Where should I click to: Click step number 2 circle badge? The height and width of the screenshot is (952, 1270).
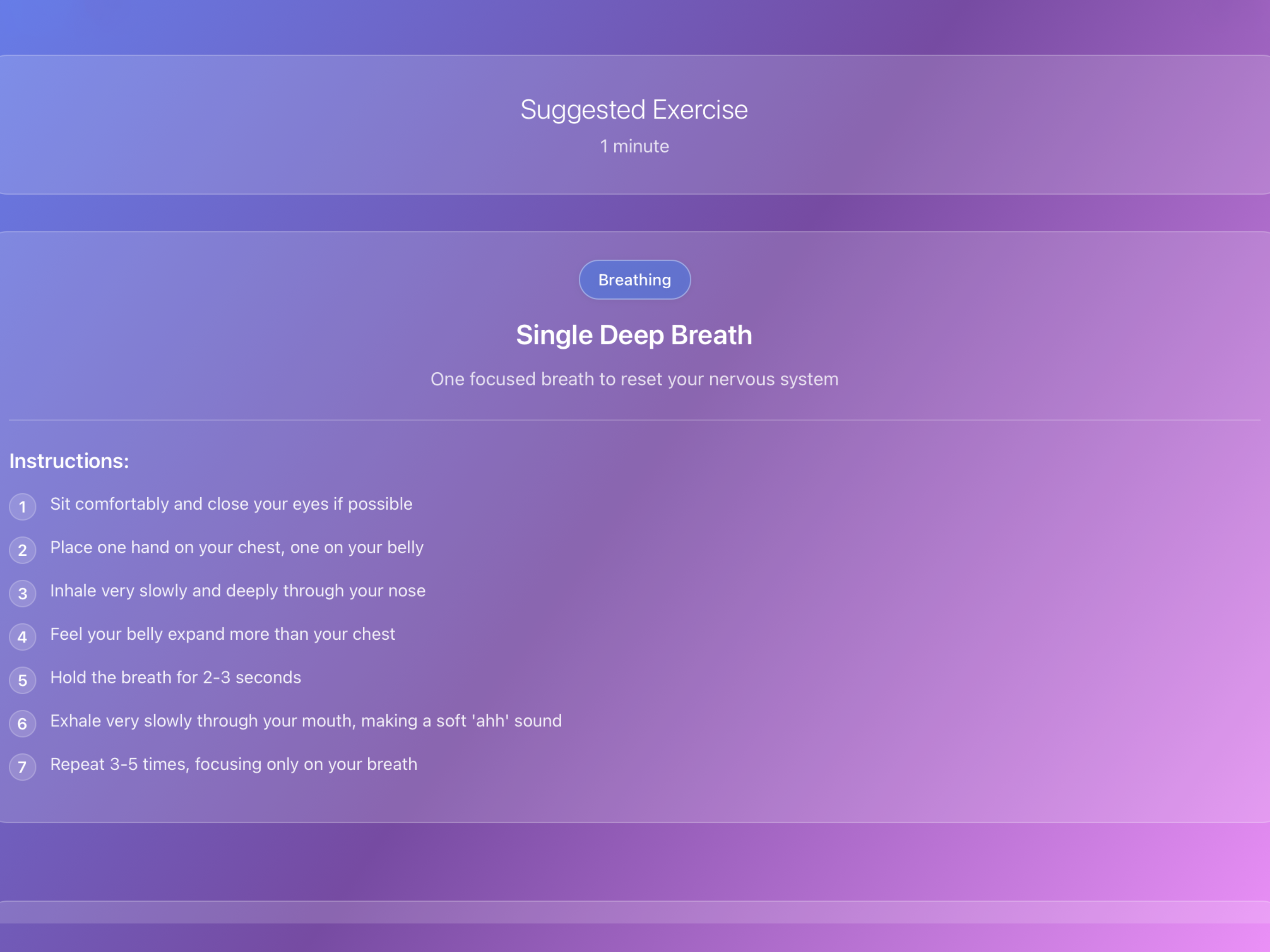(x=23, y=550)
